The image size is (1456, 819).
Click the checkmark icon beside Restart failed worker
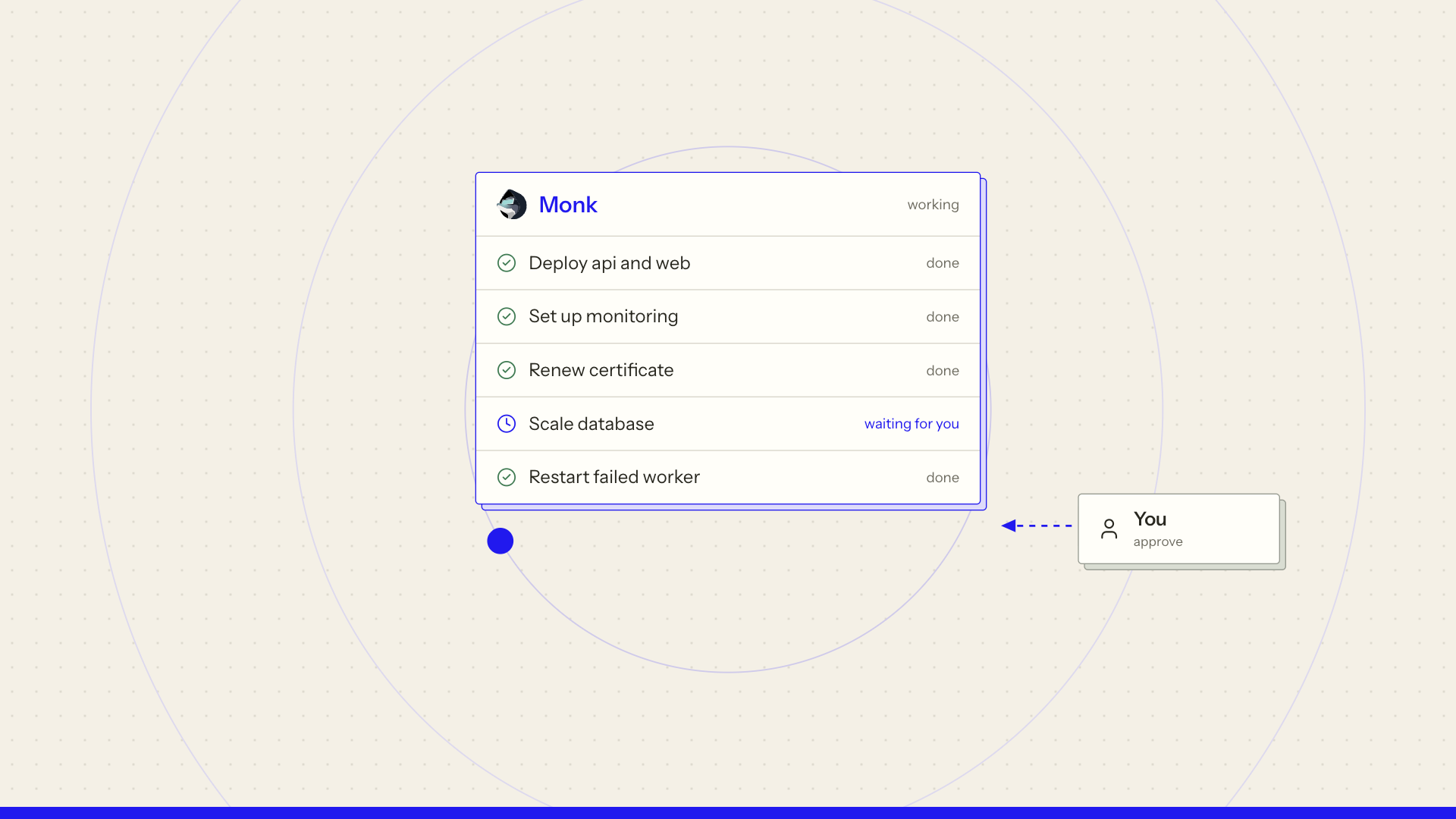[507, 477]
